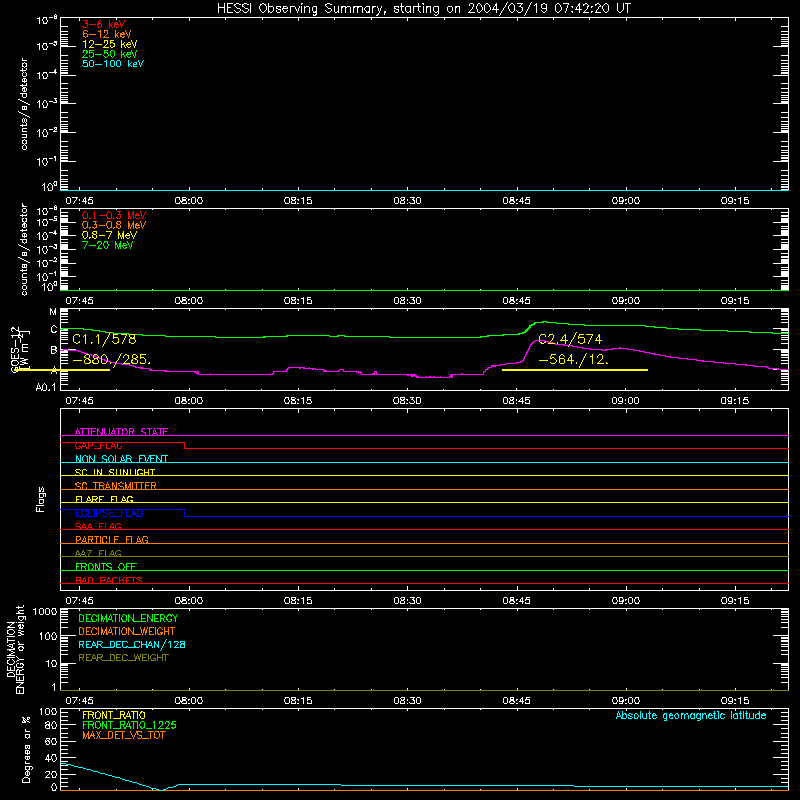This screenshot has width=800, height=800.
Task: Click the MAX_DET_VS_TOT legend entry
Action: [123, 735]
